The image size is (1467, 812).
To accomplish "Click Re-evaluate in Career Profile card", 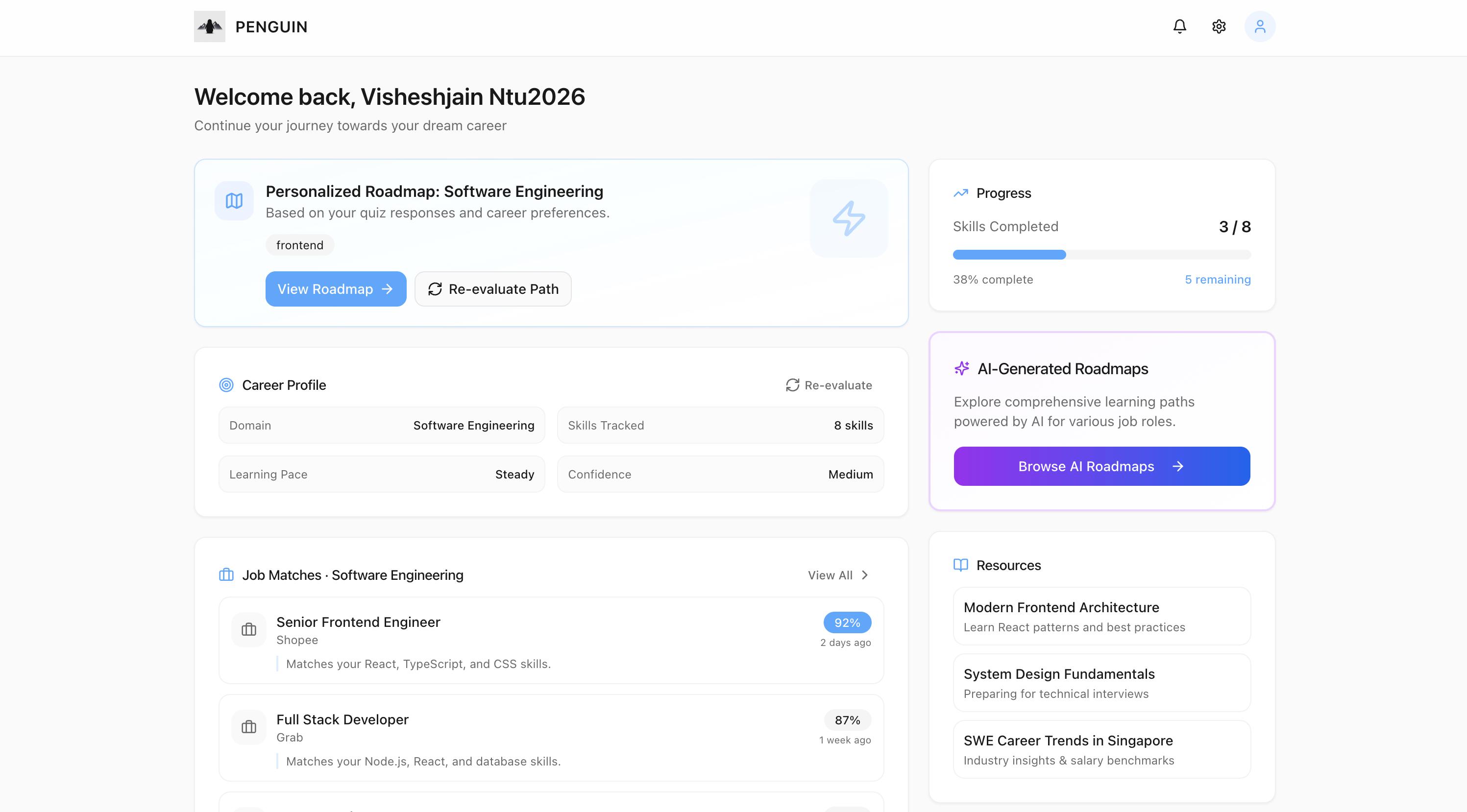I will (x=829, y=385).
